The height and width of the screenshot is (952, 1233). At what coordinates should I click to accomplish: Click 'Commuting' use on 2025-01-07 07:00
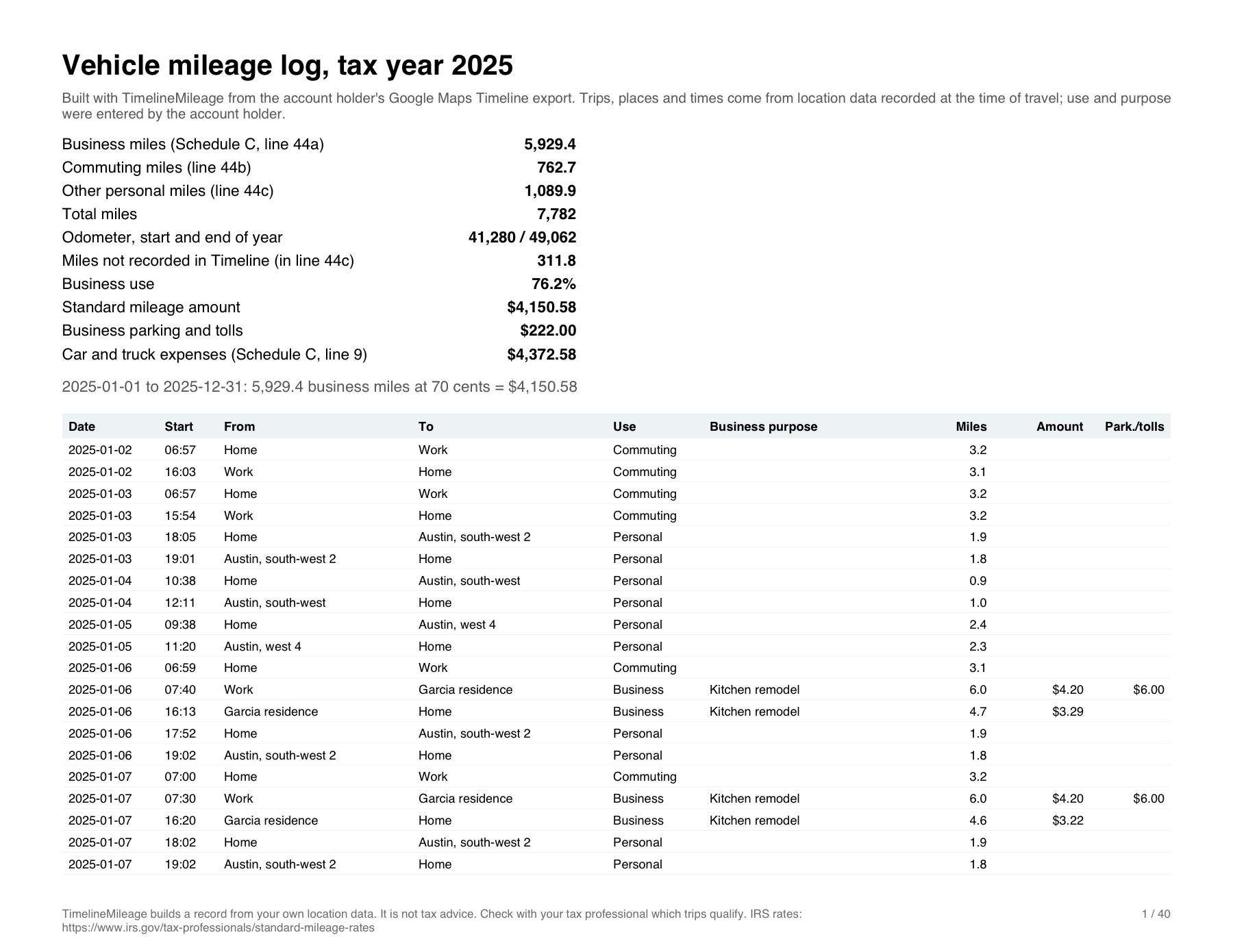point(645,777)
